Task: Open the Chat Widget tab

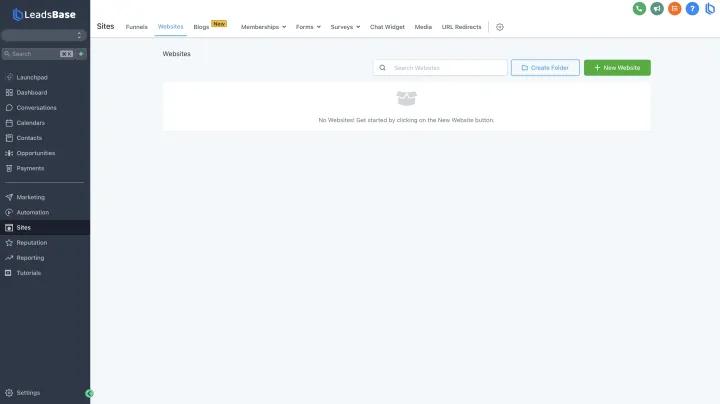Action: (387, 27)
